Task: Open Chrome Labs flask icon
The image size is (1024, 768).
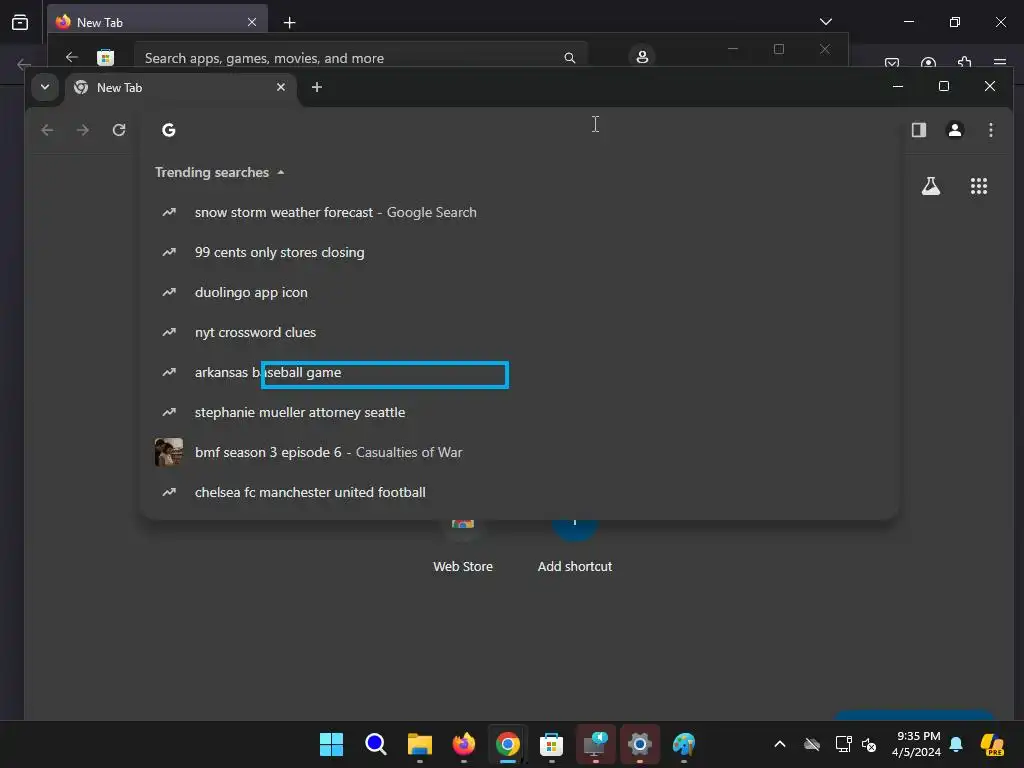Action: click(931, 186)
